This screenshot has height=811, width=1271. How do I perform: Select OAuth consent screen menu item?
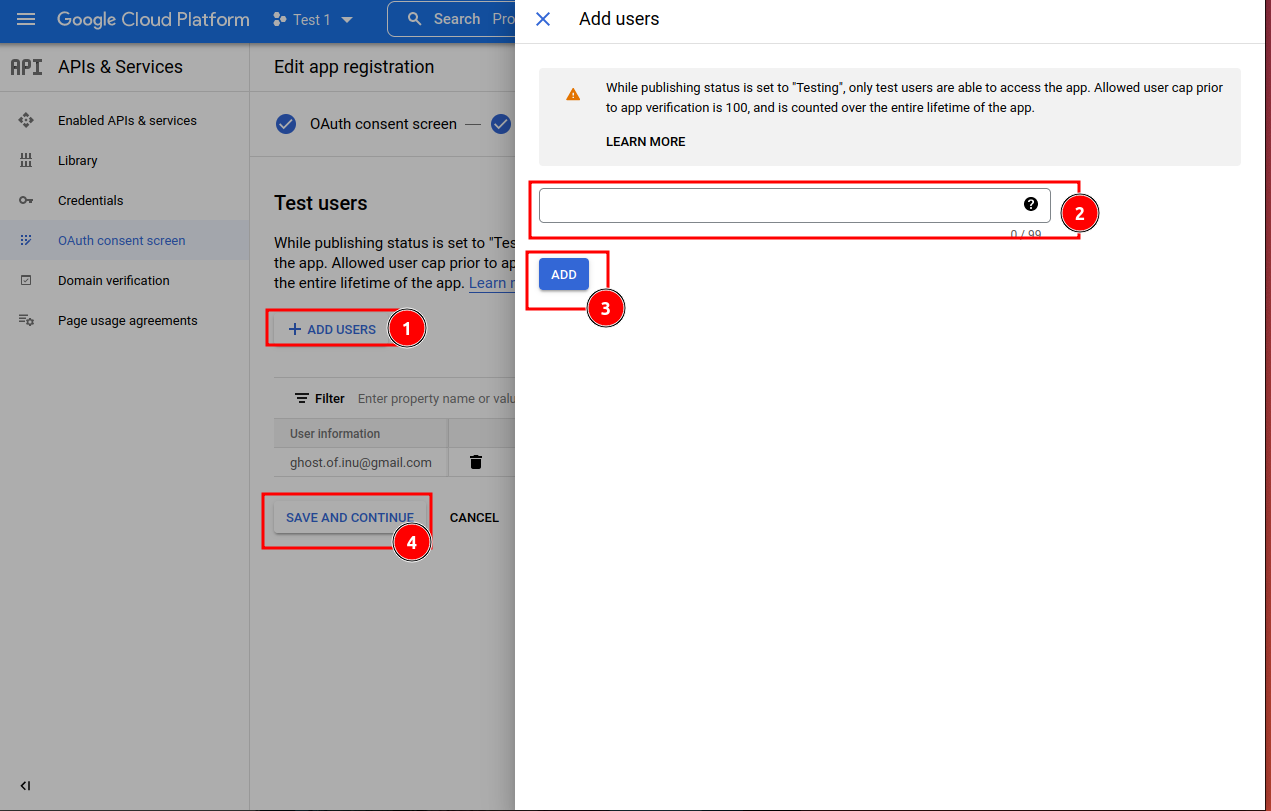click(121, 240)
